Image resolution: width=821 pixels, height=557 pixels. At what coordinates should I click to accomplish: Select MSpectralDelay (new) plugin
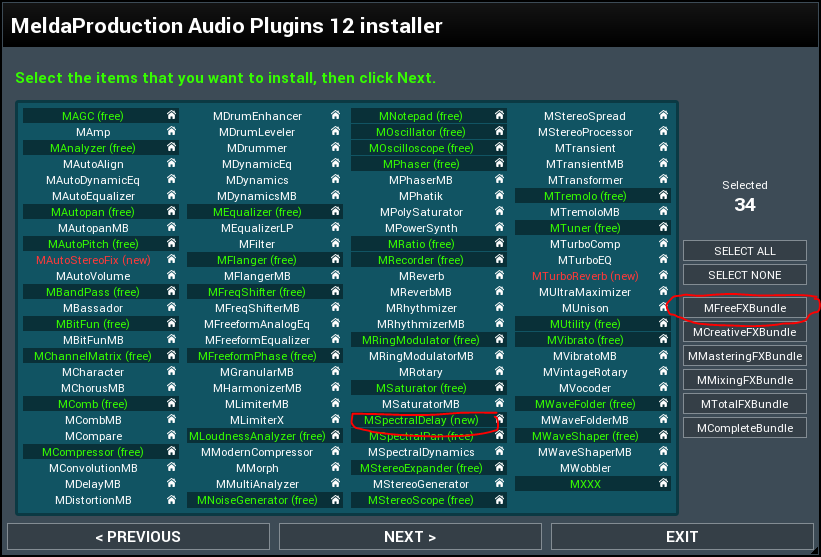(x=420, y=420)
